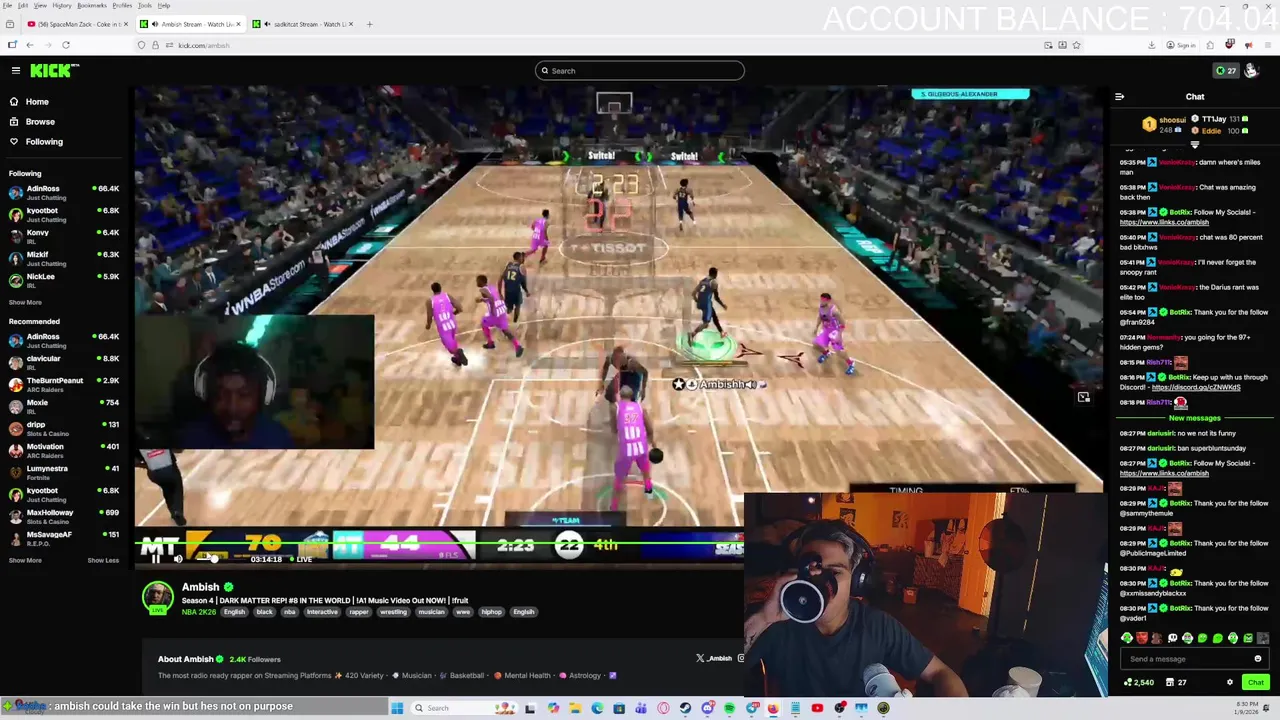This screenshot has width=1280, height=720.
Task: Open MaxHolloway recommended channel
Action: pyautogui.click(x=62, y=516)
